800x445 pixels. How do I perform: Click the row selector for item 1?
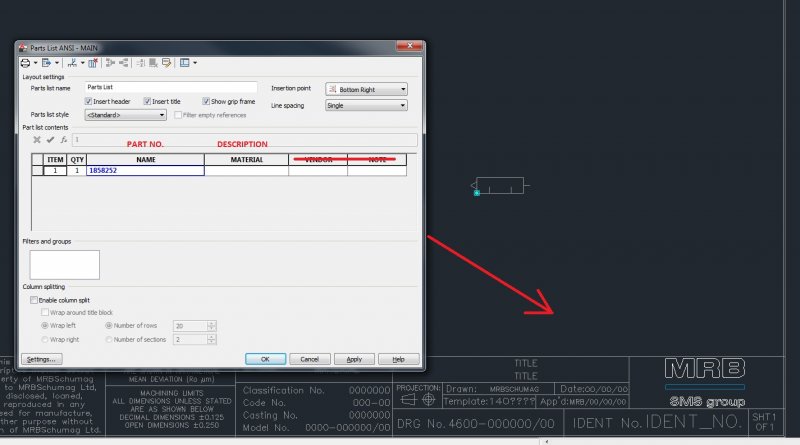37,170
